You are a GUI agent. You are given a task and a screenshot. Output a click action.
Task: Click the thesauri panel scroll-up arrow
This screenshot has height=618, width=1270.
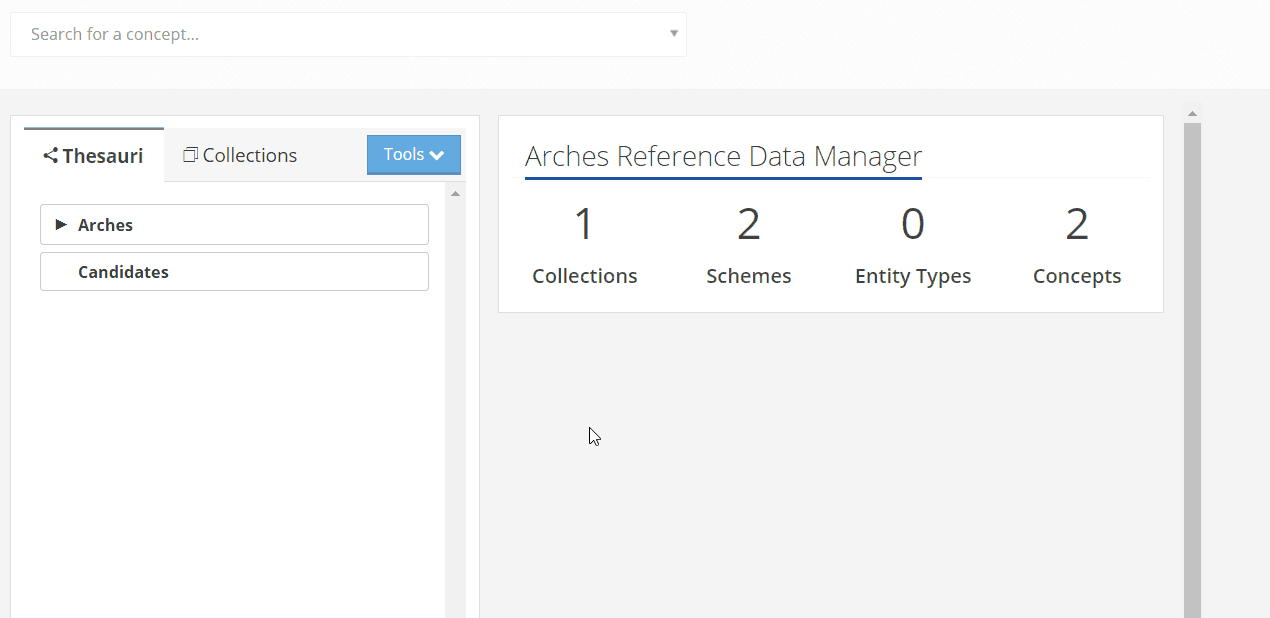point(455,194)
